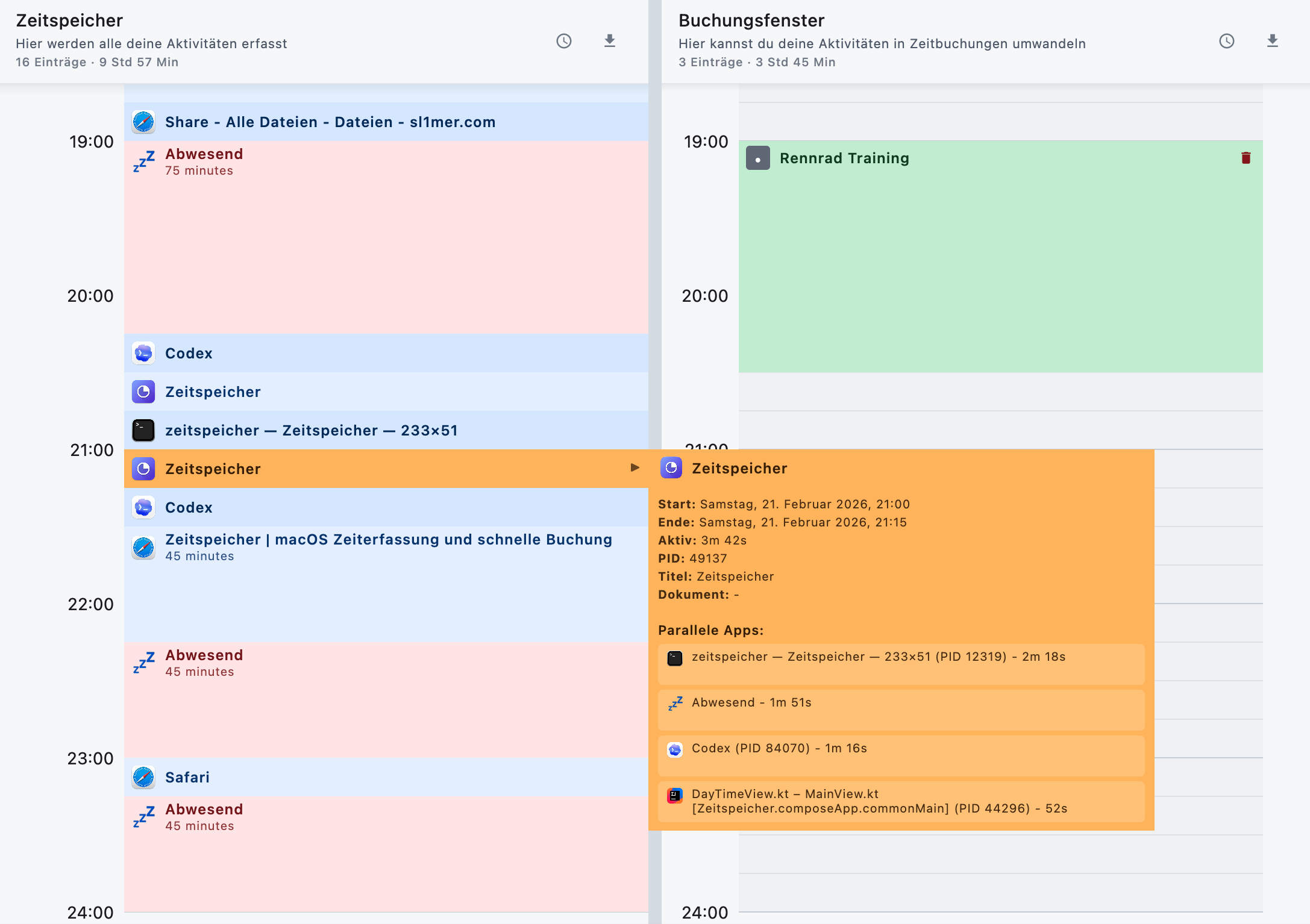Click the zzz icon on the 75 minutes Abwesend entry
Screen dimensions: 1310x924
point(143,161)
